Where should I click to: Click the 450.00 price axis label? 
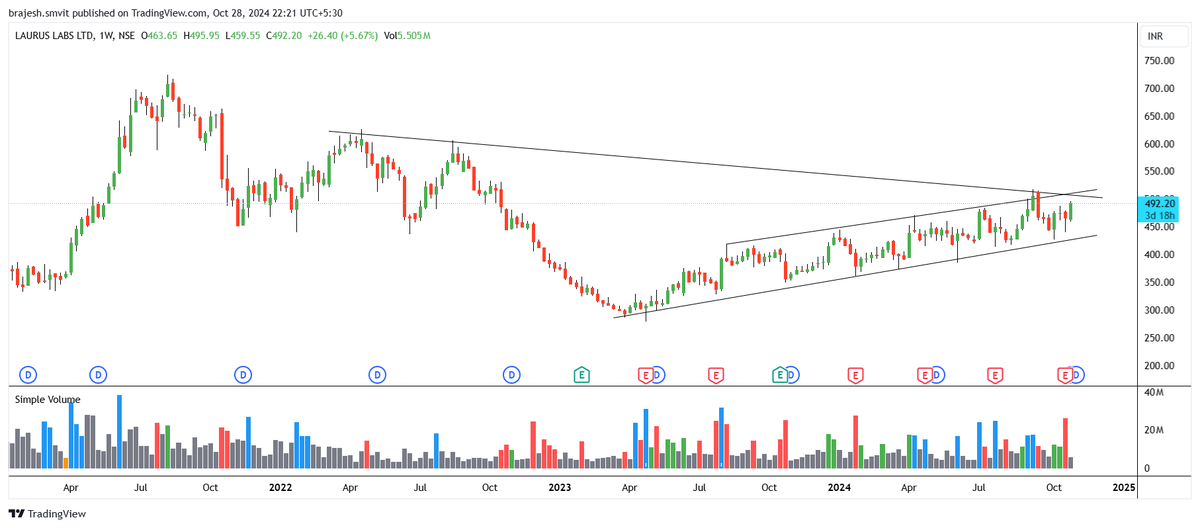(1159, 227)
